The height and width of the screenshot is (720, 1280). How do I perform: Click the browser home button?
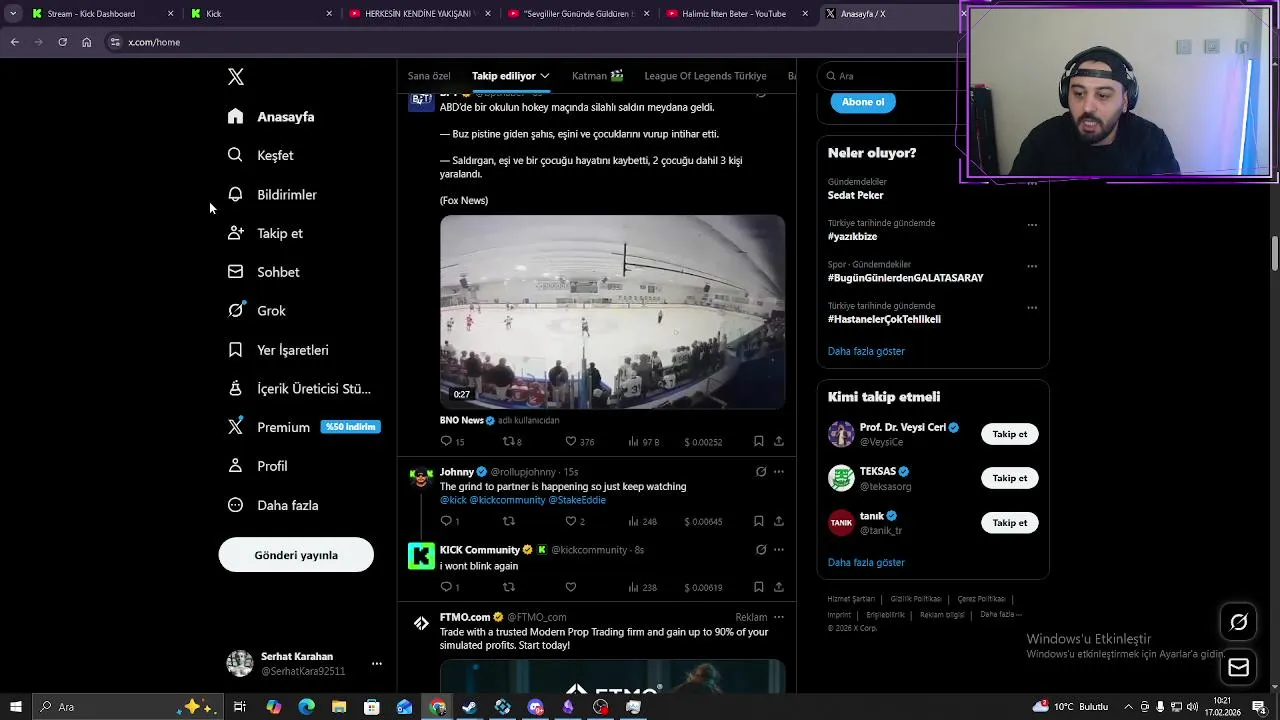tap(87, 42)
